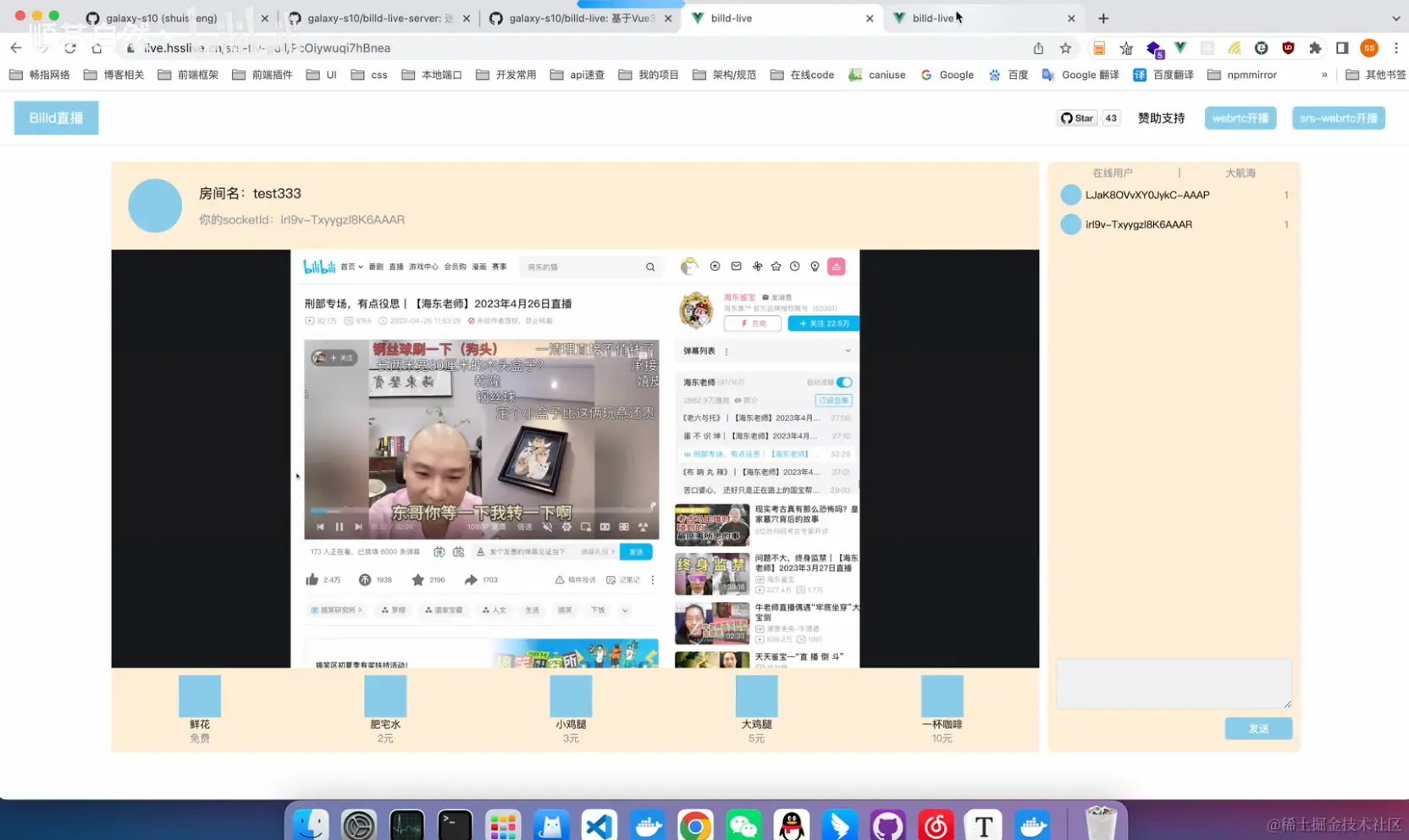The image size is (1409, 840).
Task: Open the caniuse bookmark
Action: pos(877,75)
